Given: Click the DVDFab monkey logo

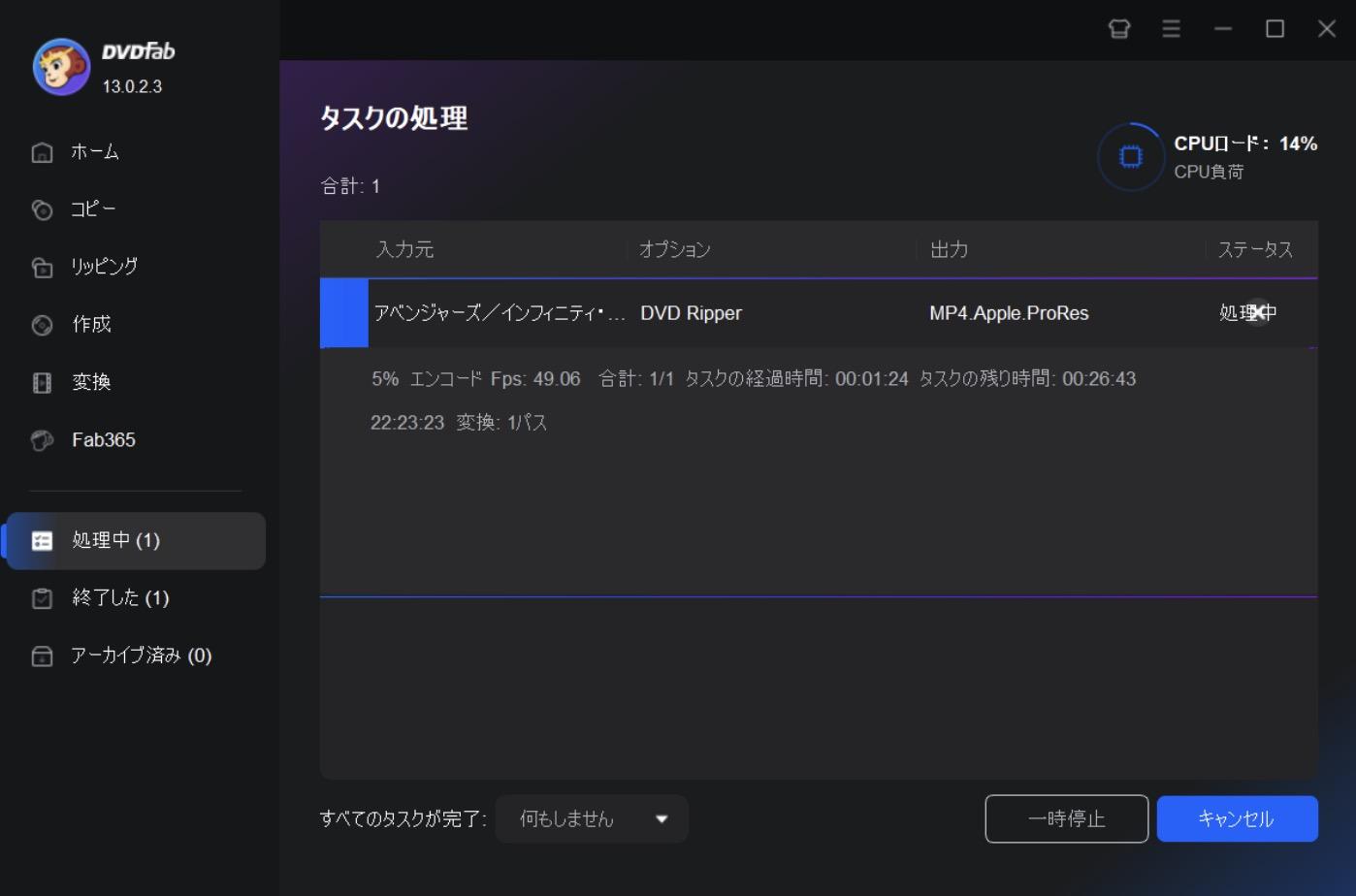Looking at the screenshot, I should [x=61, y=67].
